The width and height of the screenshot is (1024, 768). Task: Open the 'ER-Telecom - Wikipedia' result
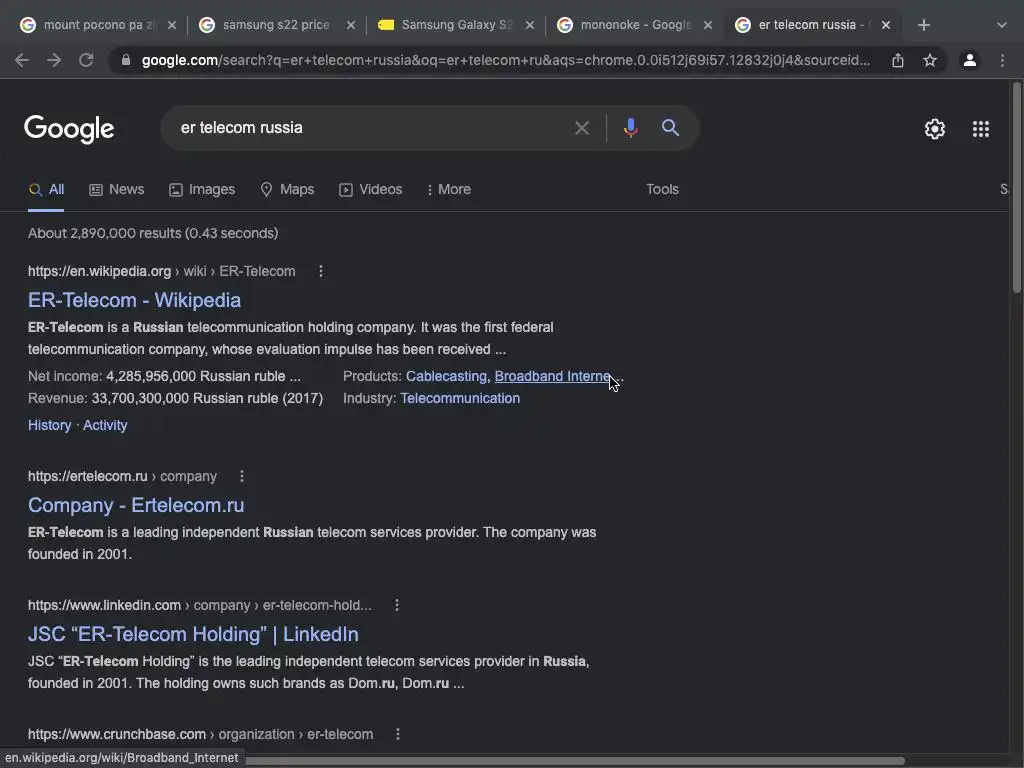[135, 300]
